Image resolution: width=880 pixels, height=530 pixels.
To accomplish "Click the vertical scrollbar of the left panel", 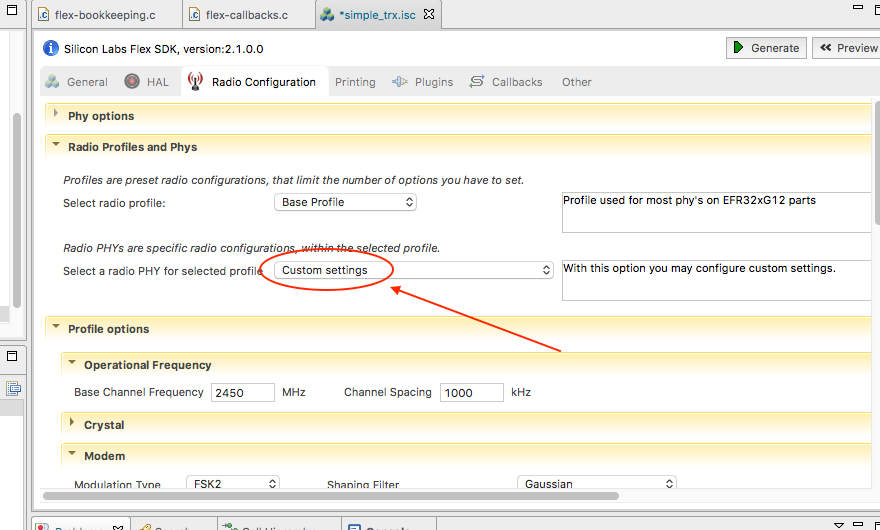I will [17, 211].
